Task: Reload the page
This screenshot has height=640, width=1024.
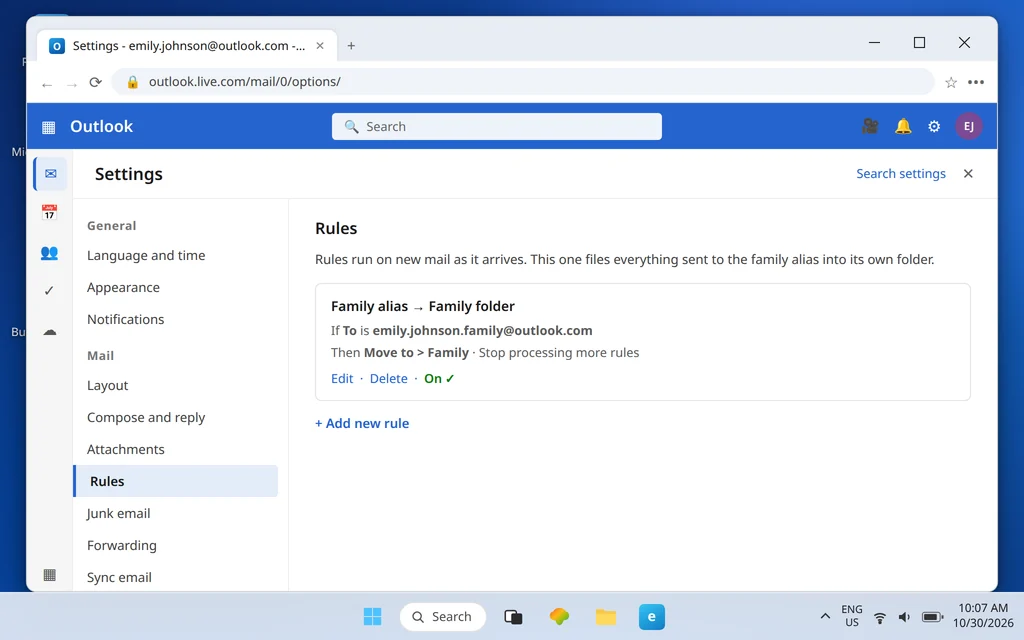Action: pyautogui.click(x=95, y=82)
